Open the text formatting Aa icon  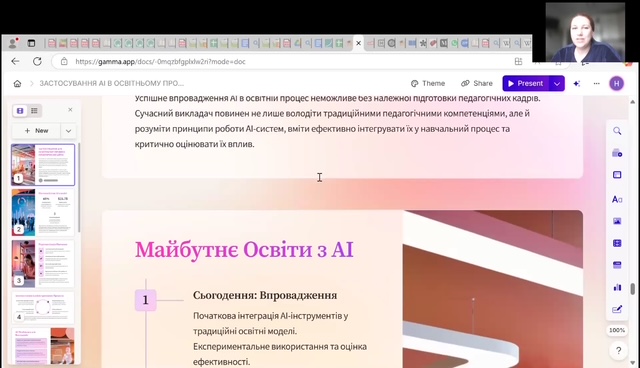[617, 200]
